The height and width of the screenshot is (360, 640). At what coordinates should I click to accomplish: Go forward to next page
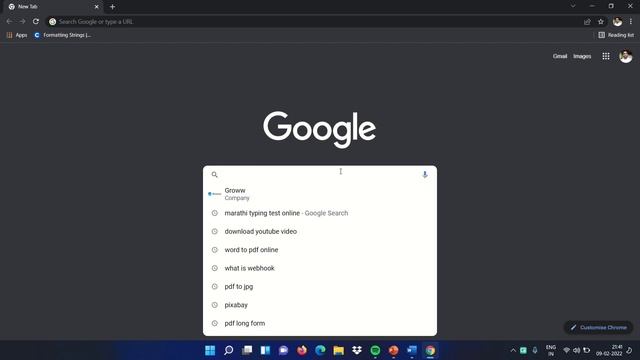tap(22, 22)
